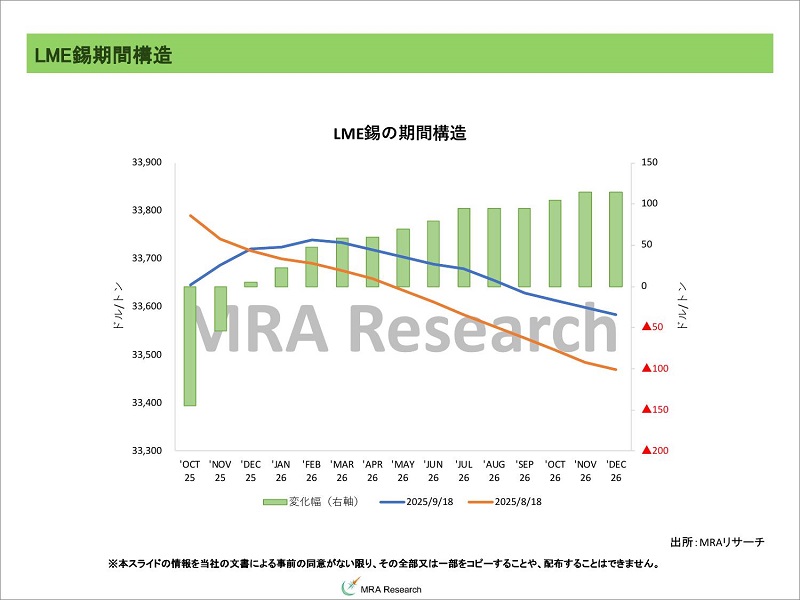This screenshot has height=600, width=800.
Task: Click the red triangle beside 50
Action: [648, 327]
